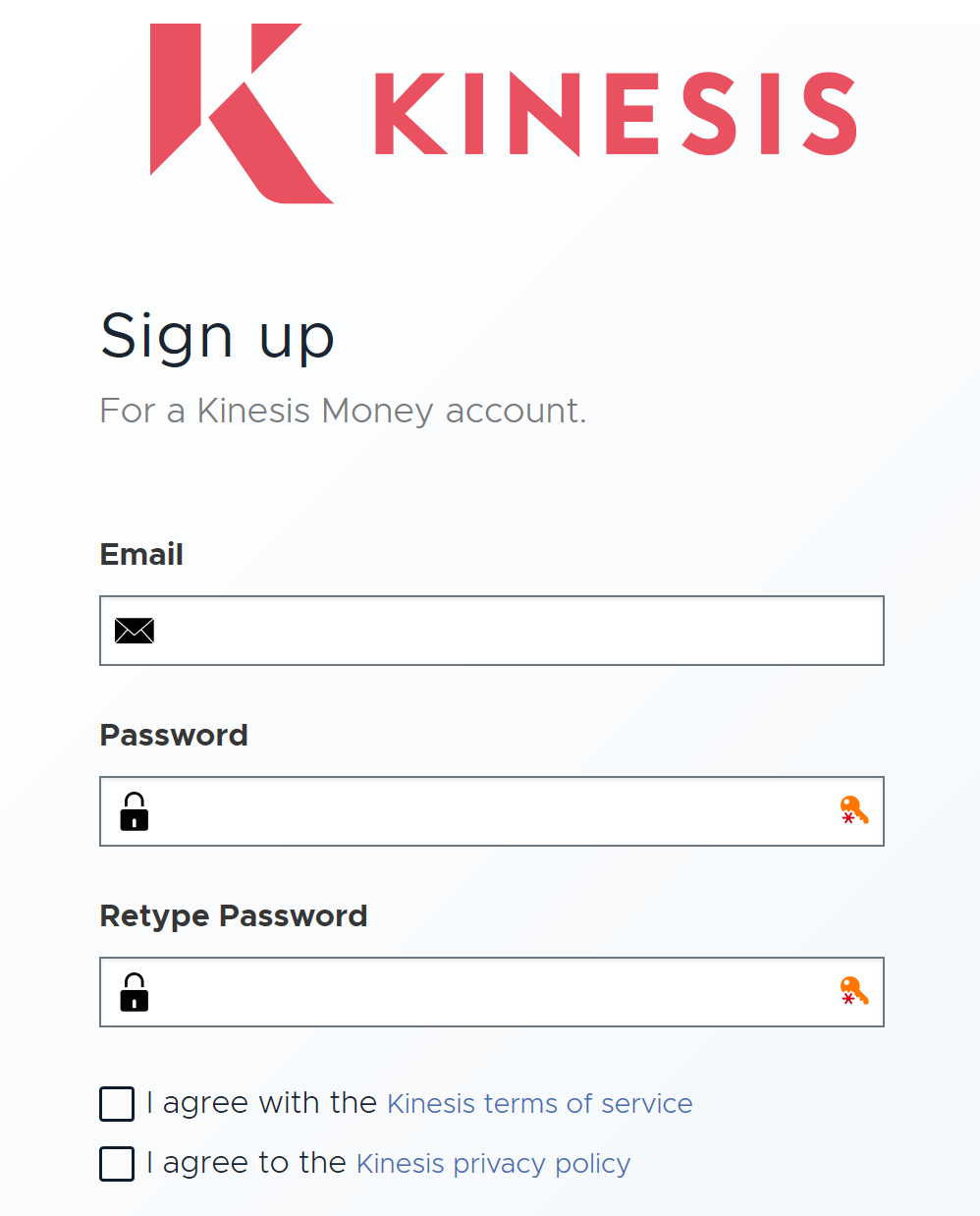Screen dimensions: 980x1216
Task: Open the Kinesis terms of service link
Action: 540,1104
